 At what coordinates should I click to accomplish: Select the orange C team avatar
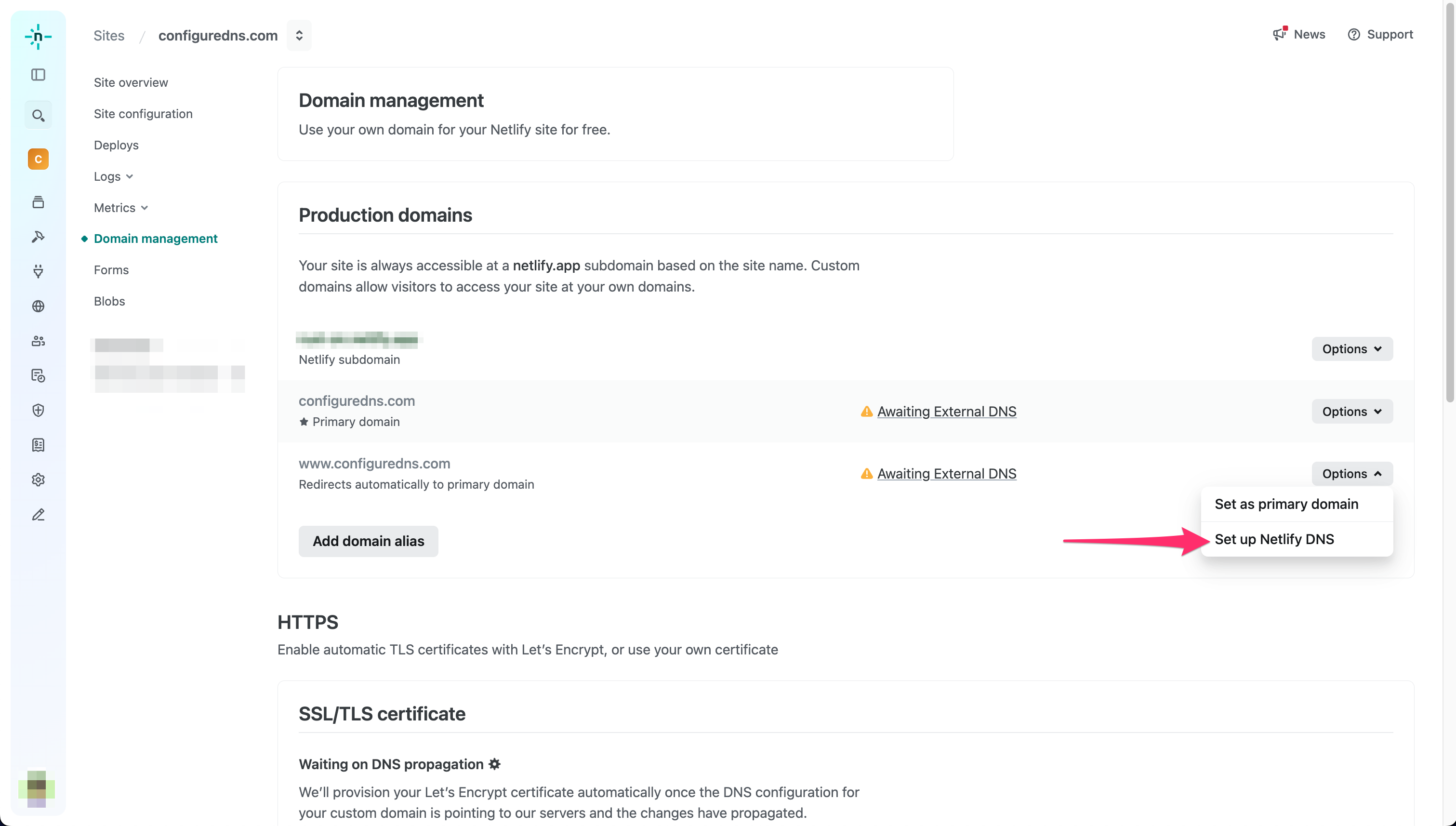pos(38,159)
